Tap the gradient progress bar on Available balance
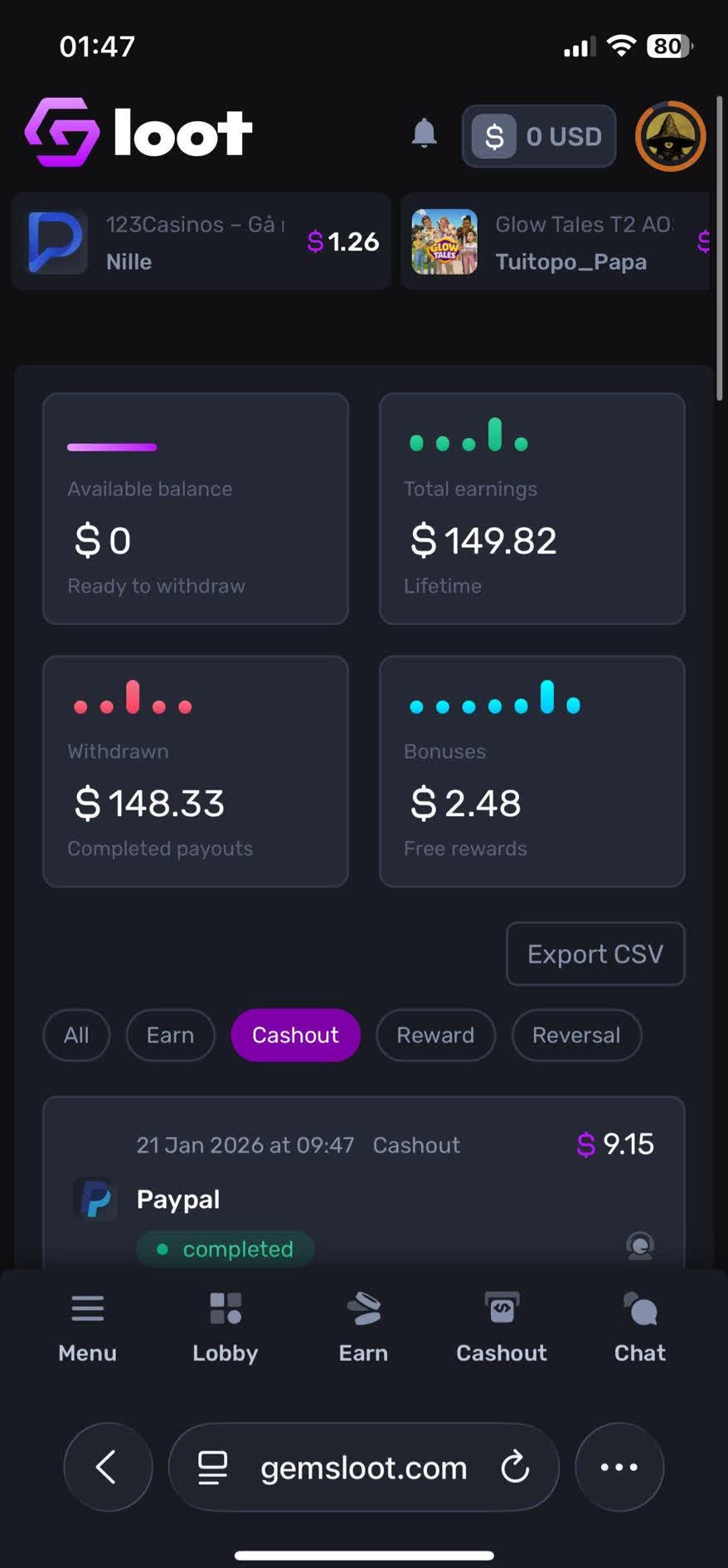Screen dimensions: 728x1568 pyautogui.click(x=112, y=447)
